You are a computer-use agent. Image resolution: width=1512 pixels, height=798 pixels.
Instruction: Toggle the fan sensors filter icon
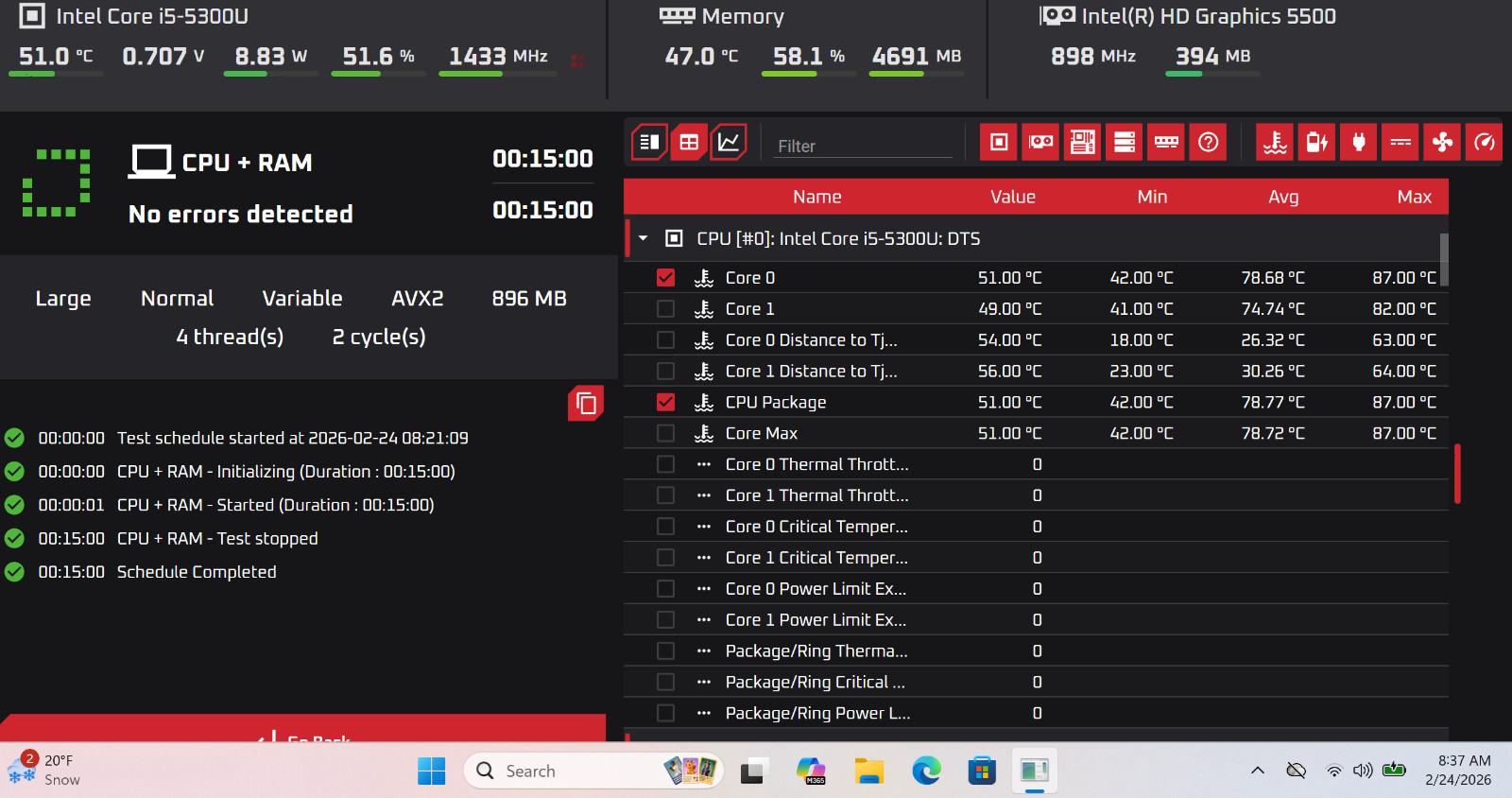pyautogui.click(x=1442, y=142)
